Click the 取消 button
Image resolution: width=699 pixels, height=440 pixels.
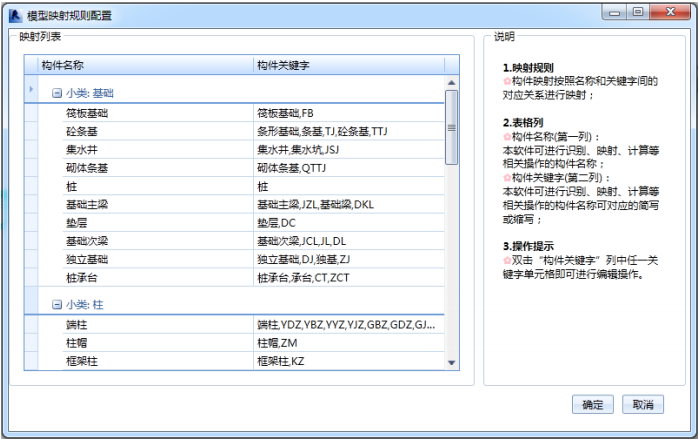point(643,405)
